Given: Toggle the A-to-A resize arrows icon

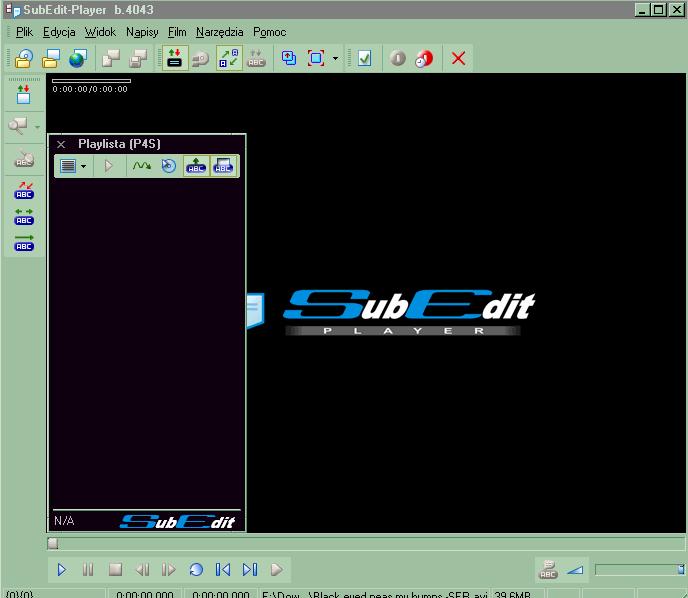Looking at the screenshot, I should (229, 58).
